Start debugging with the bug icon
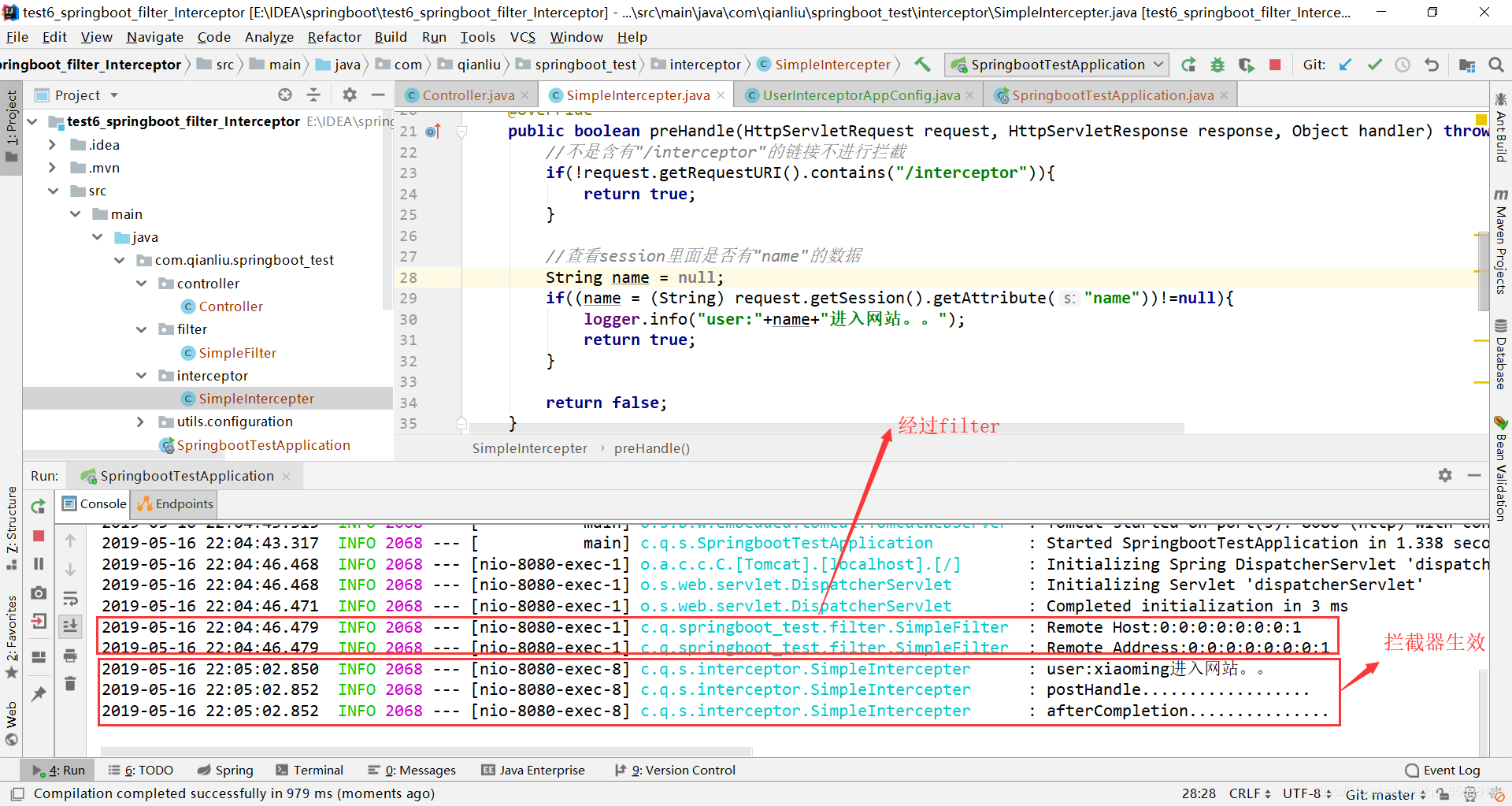The image size is (1512, 806). [1217, 65]
